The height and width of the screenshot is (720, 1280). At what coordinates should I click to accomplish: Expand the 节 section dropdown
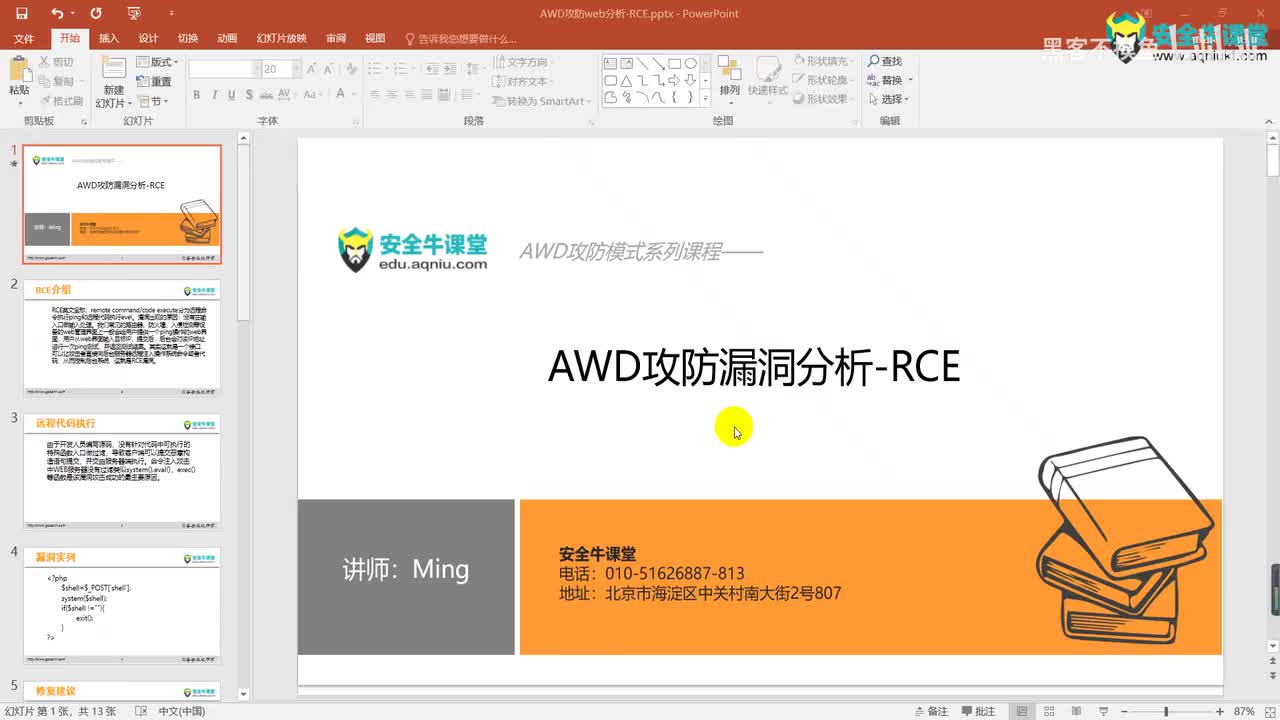click(154, 100)
